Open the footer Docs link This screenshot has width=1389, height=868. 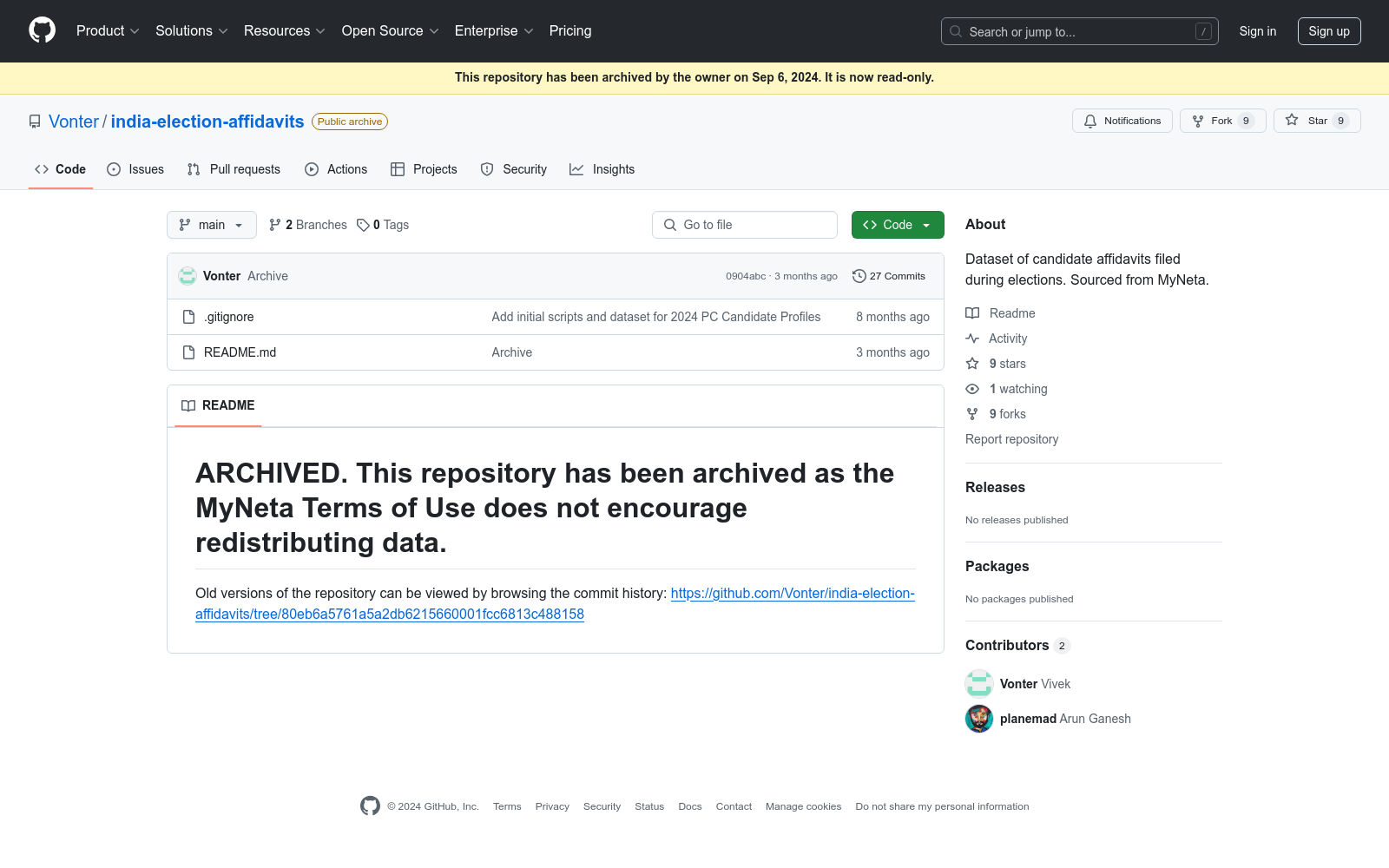pyautogui.click(x=690, y=806)
